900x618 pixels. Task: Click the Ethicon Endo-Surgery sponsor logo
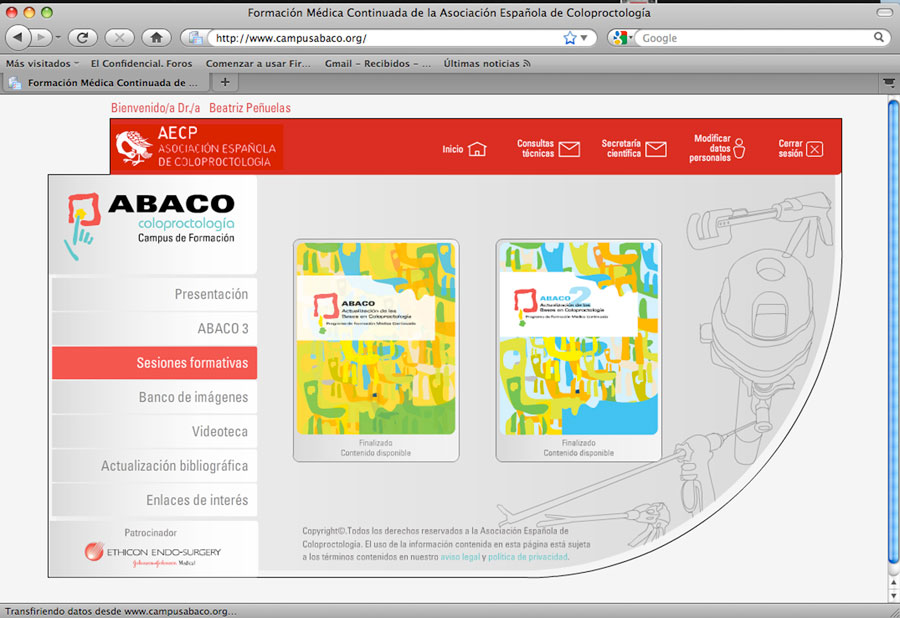(153, 553)
